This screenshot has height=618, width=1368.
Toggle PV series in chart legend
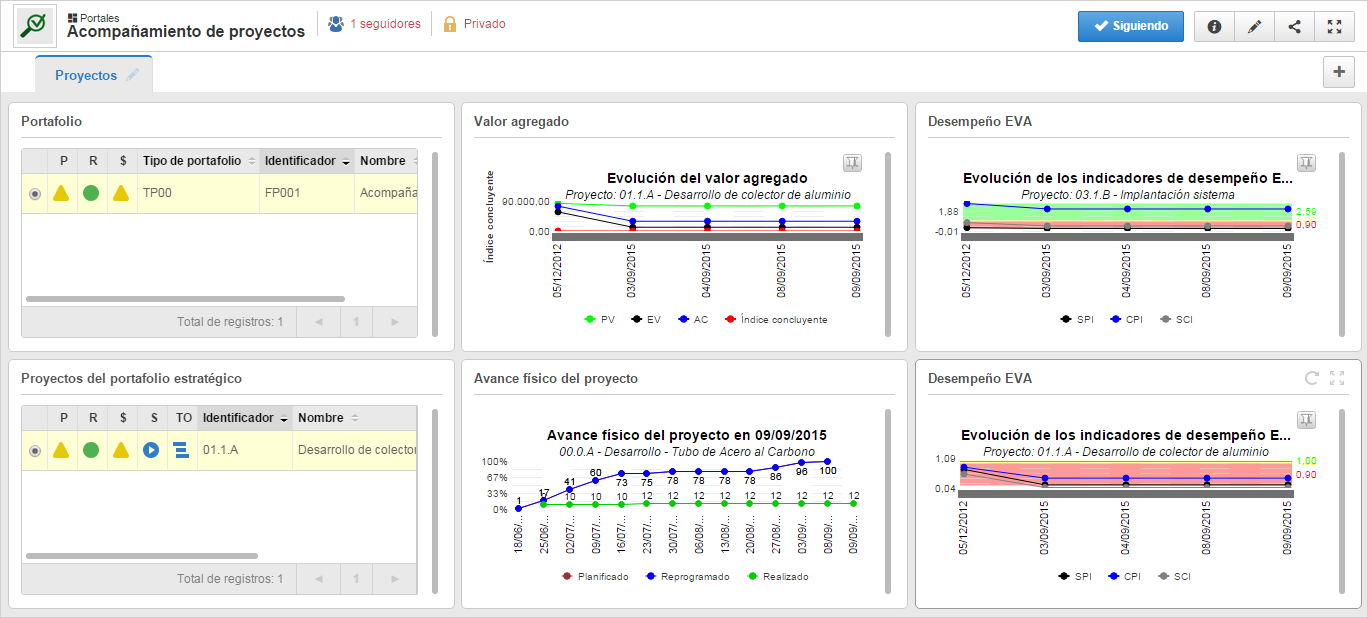pyautogui.click(x=599, y=320)
